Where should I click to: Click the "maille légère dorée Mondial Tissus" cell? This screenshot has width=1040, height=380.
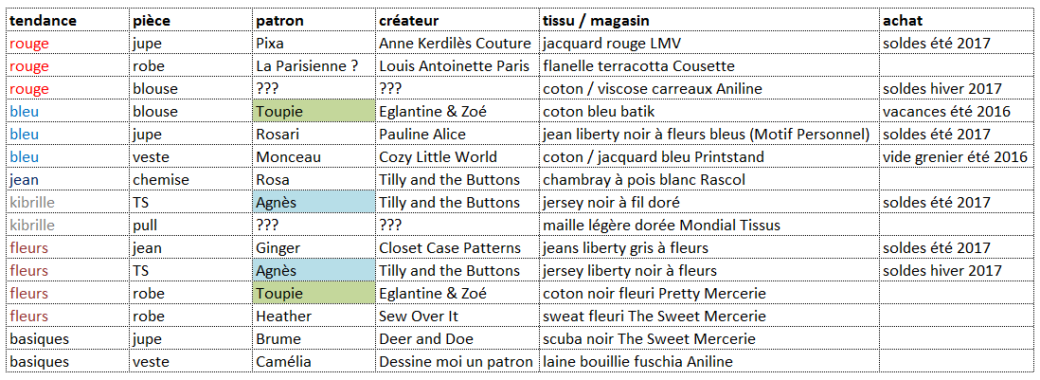click(710, 225)
